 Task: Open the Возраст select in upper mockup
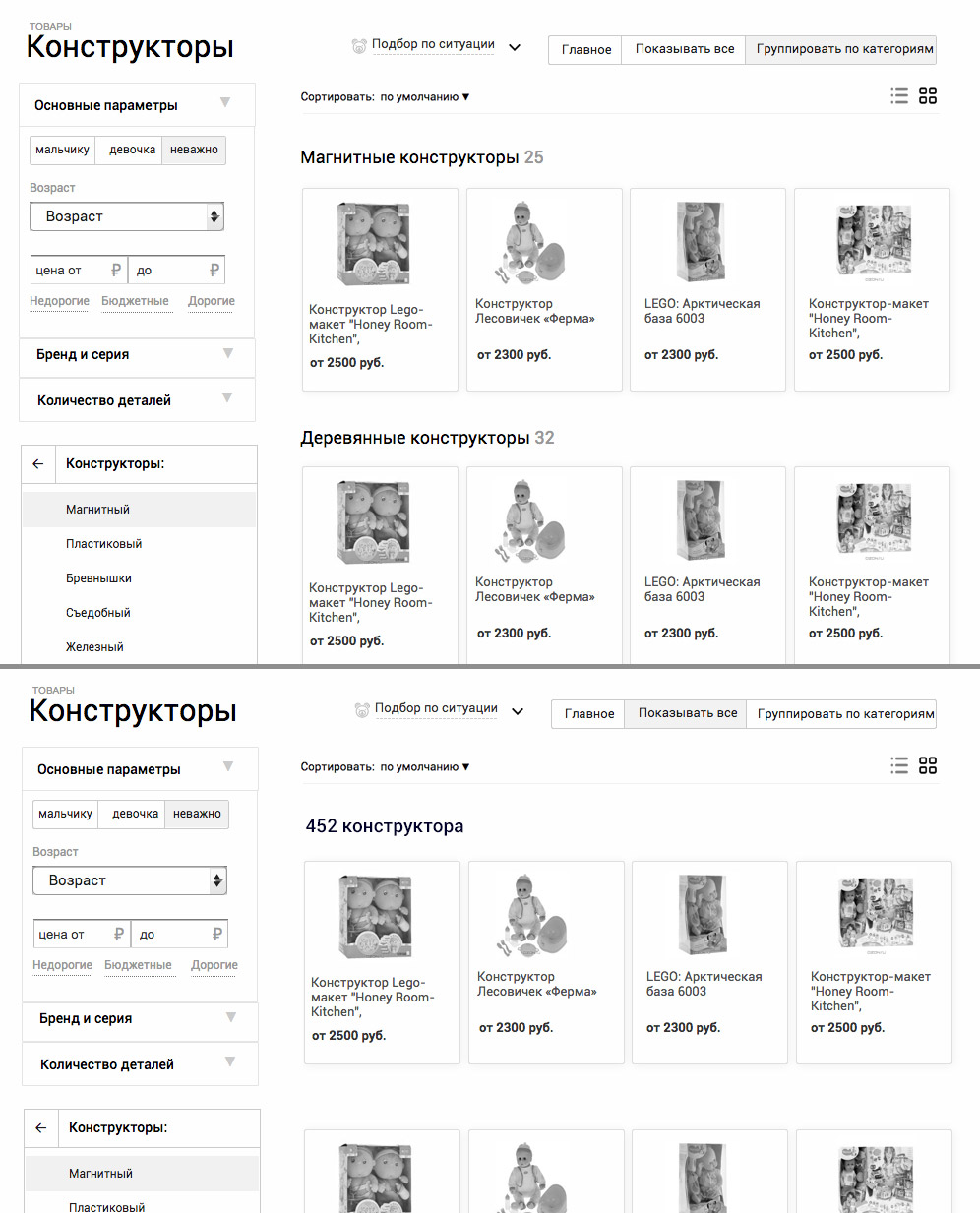127,216
